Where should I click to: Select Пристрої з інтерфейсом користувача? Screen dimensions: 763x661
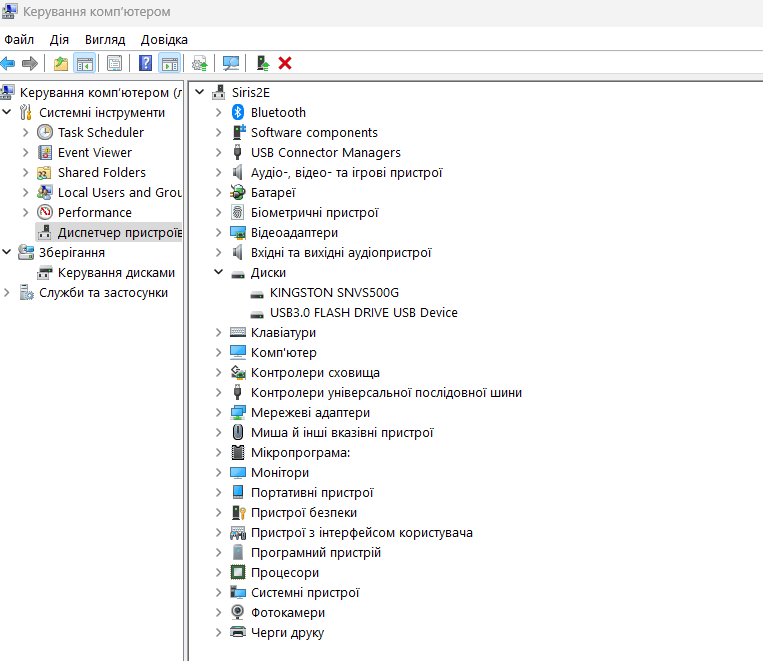coord(362,532)
